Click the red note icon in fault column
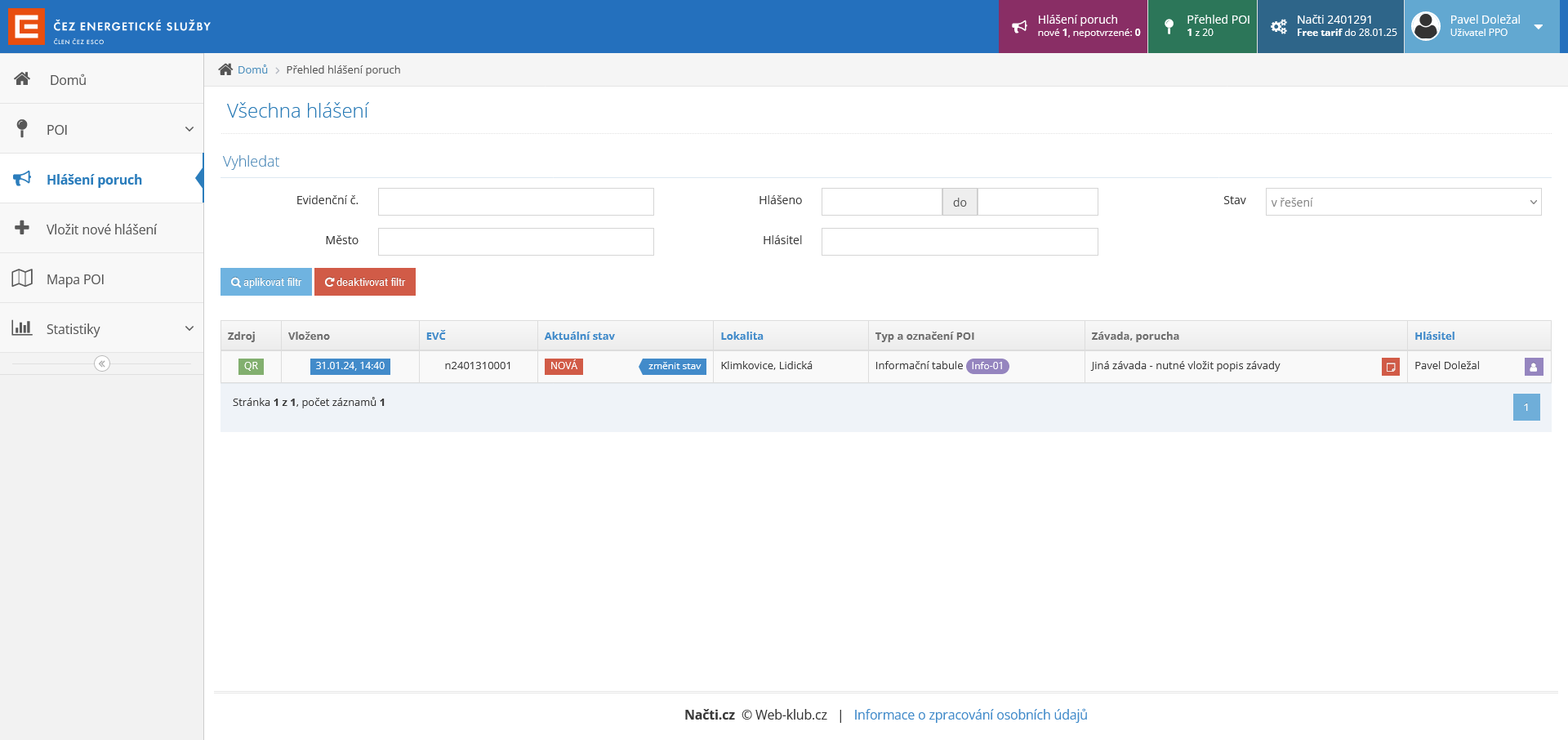1568x740 pixels. (x=1390, y=367)
